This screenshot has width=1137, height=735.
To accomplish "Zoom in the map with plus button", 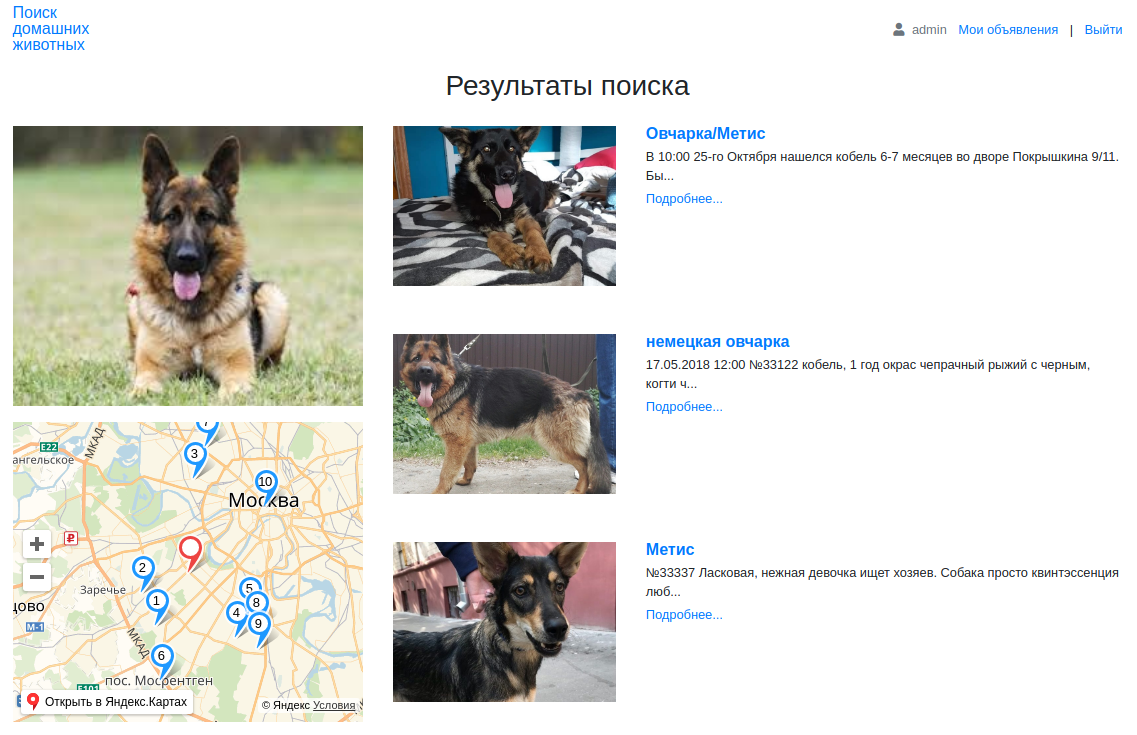I will tap(37, 544).
